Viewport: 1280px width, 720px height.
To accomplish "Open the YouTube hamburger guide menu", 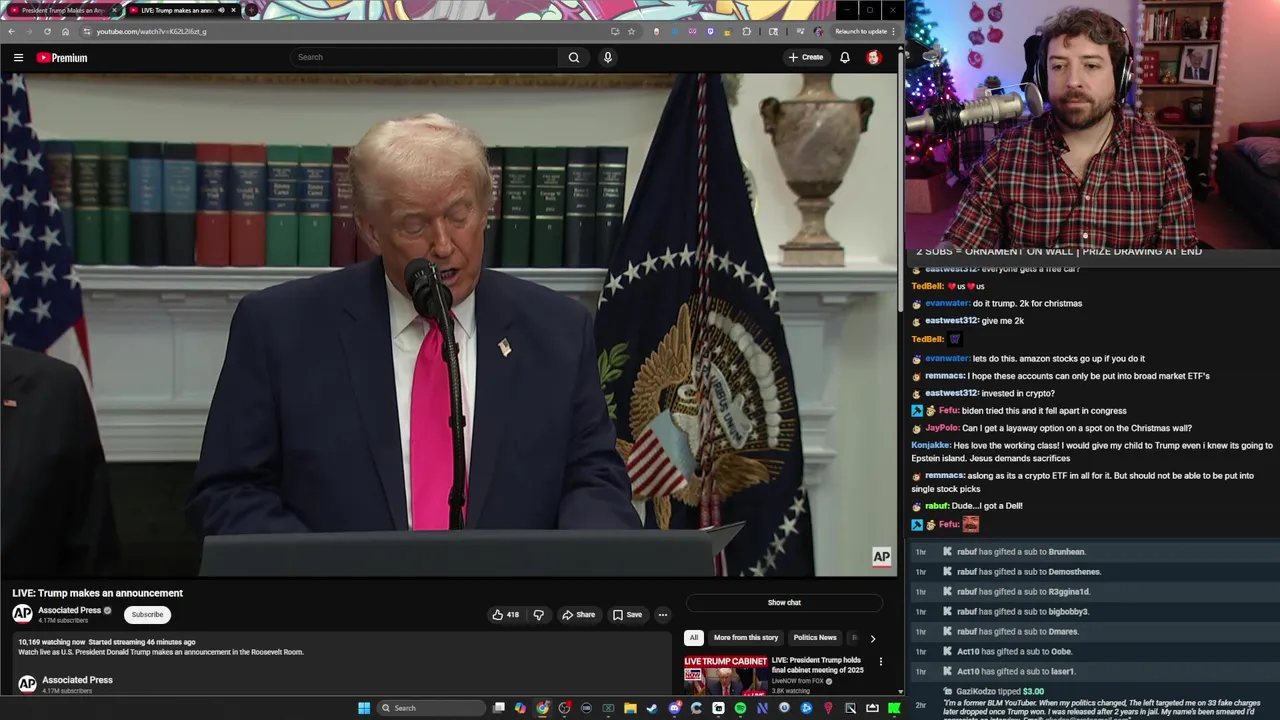I will point(18,58).
